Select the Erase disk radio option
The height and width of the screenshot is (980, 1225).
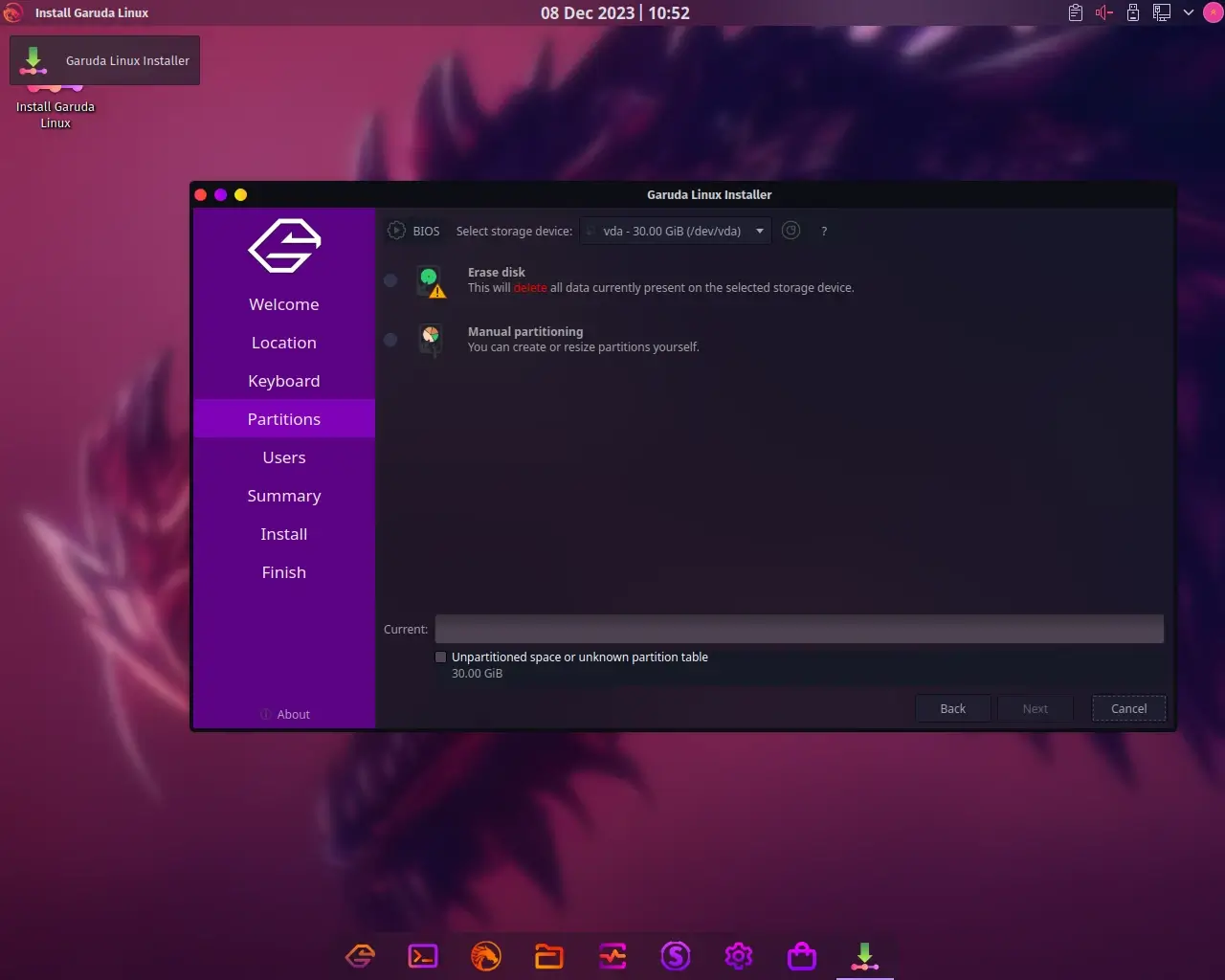point(390,280)
